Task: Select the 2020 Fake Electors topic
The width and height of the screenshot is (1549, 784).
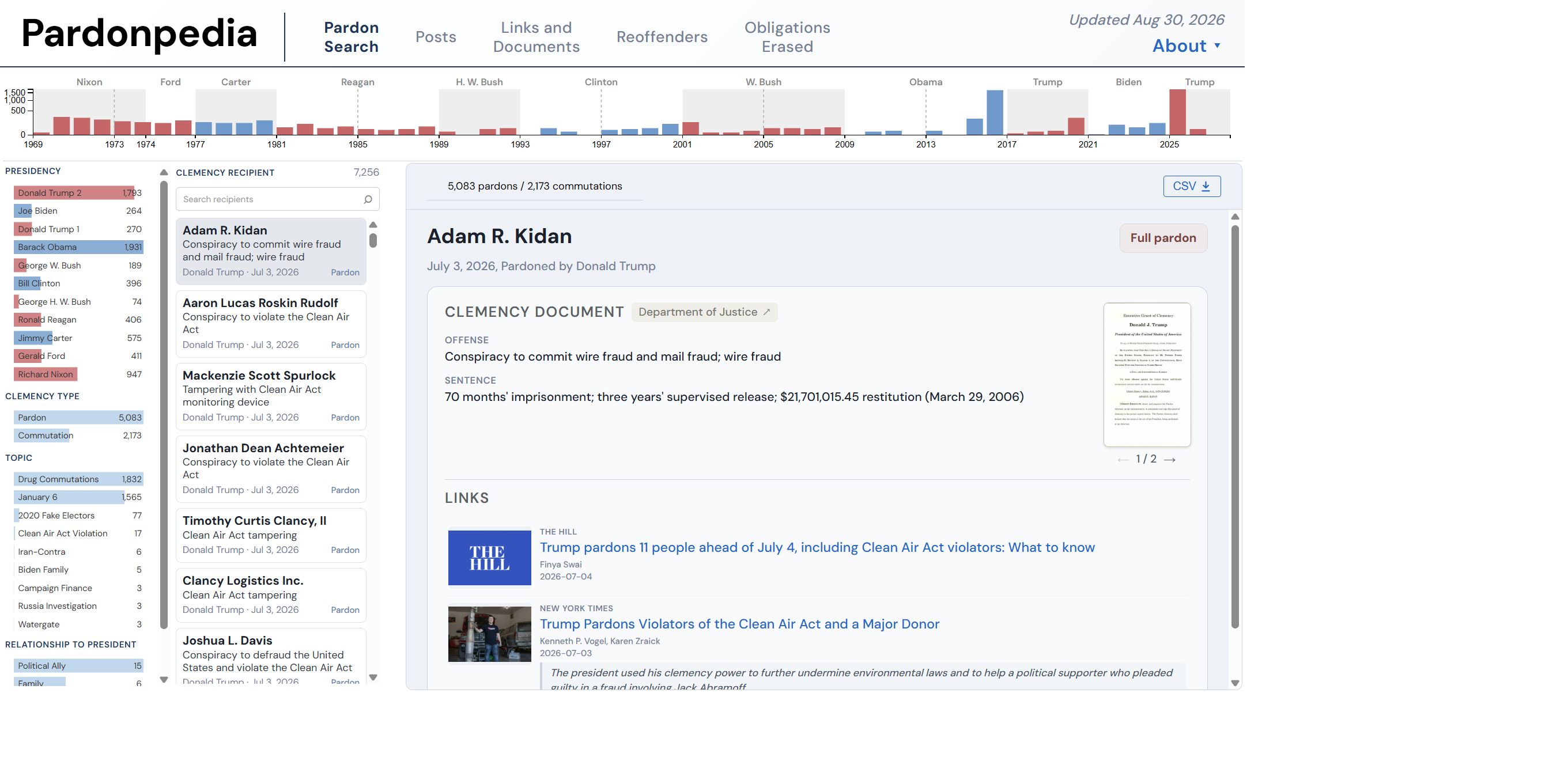Action: [78, 516]
